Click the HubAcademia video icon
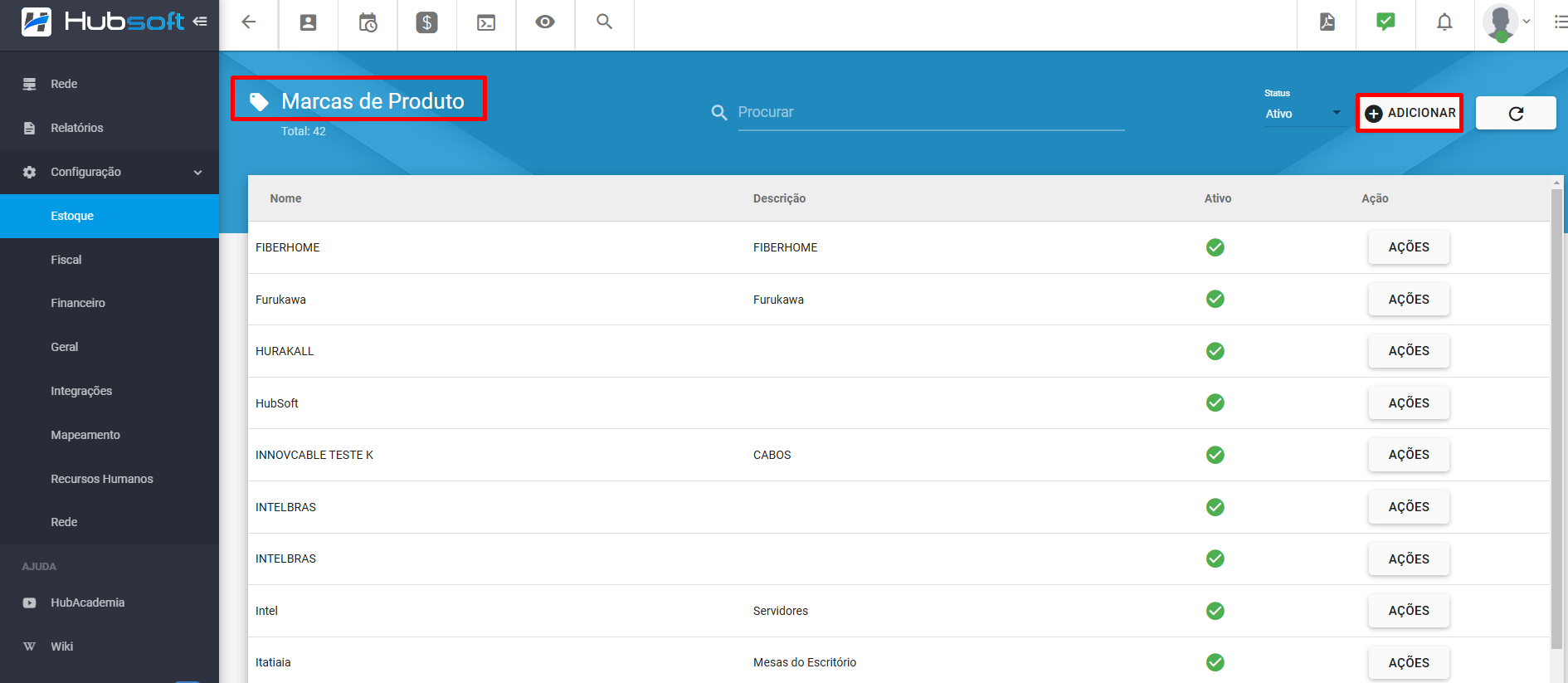1568x683 pixels. 30,603
